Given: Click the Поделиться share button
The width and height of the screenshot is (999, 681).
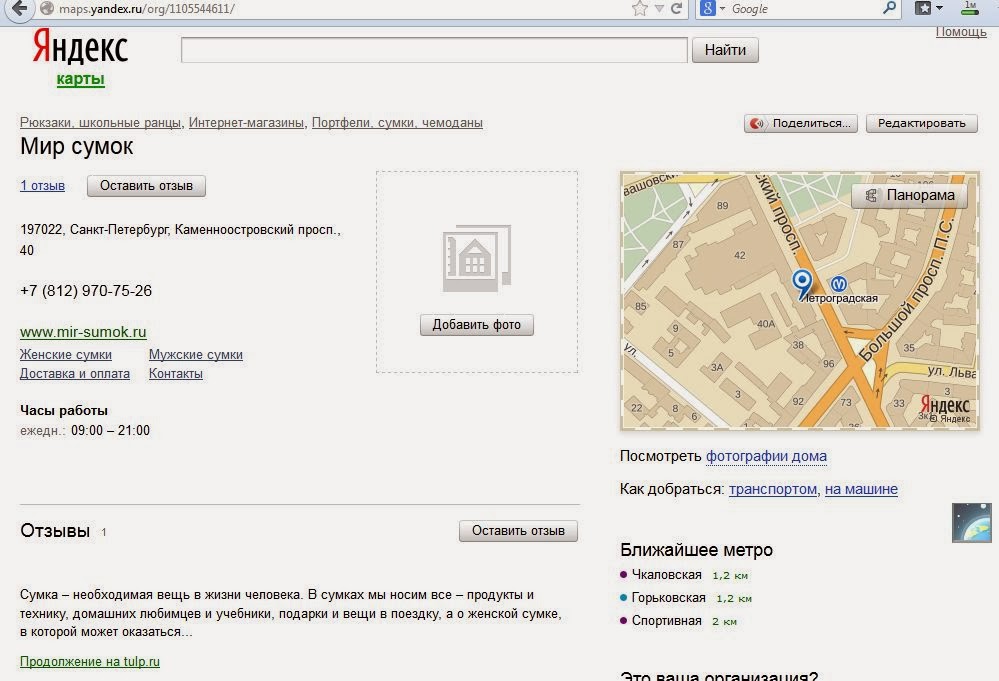Looking at the screenshot, I should [801, 124].
